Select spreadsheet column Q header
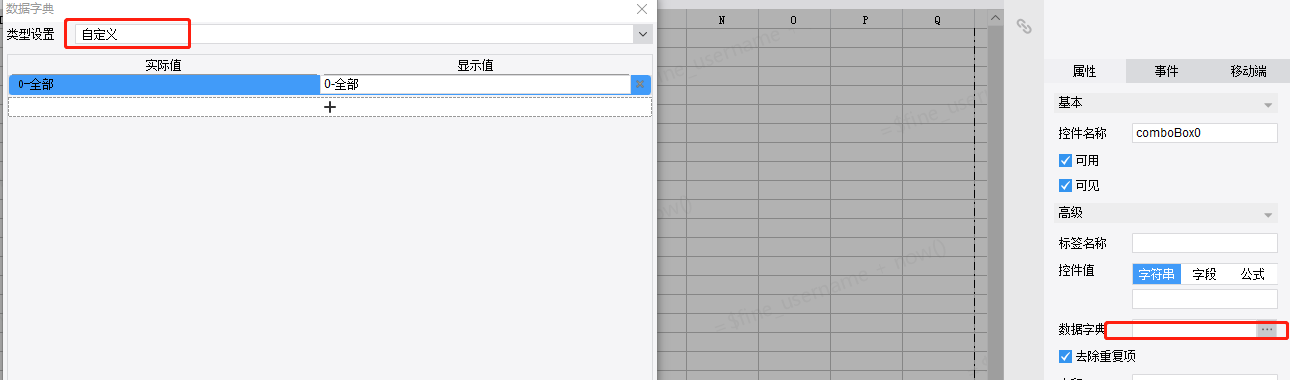 pyautogui.click(x=937, y=19)
